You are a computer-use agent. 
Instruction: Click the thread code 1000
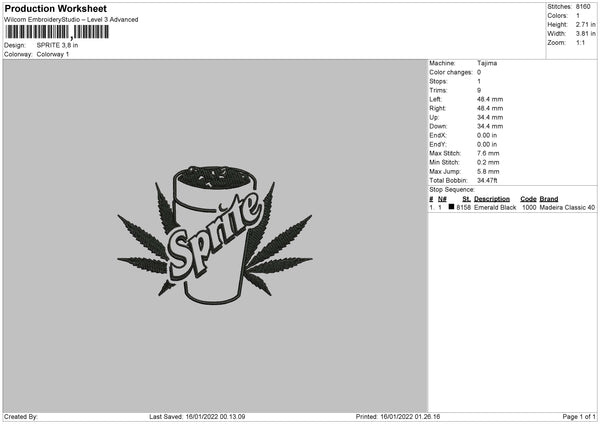[529, 207]
